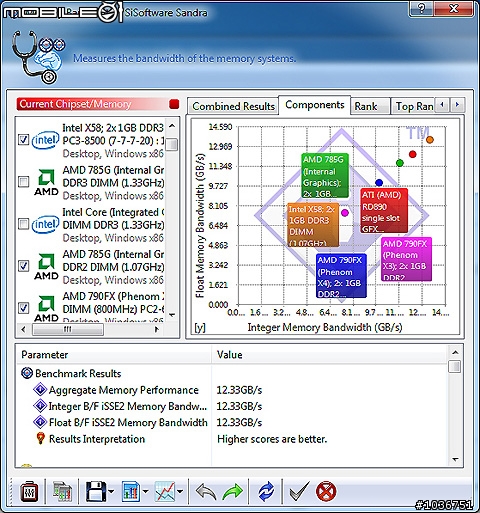
Task: Click AMD logo of 790FX entry
Action: 46,308
